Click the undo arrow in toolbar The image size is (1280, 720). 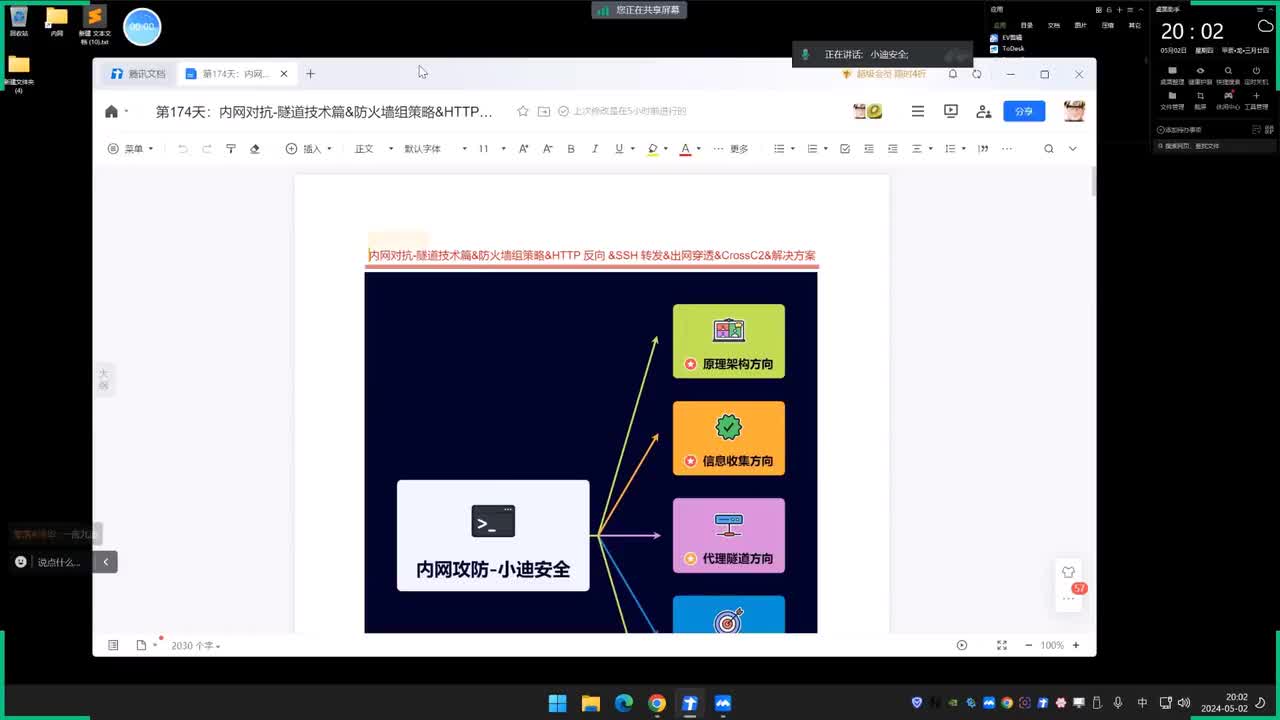tap(183, 149)
